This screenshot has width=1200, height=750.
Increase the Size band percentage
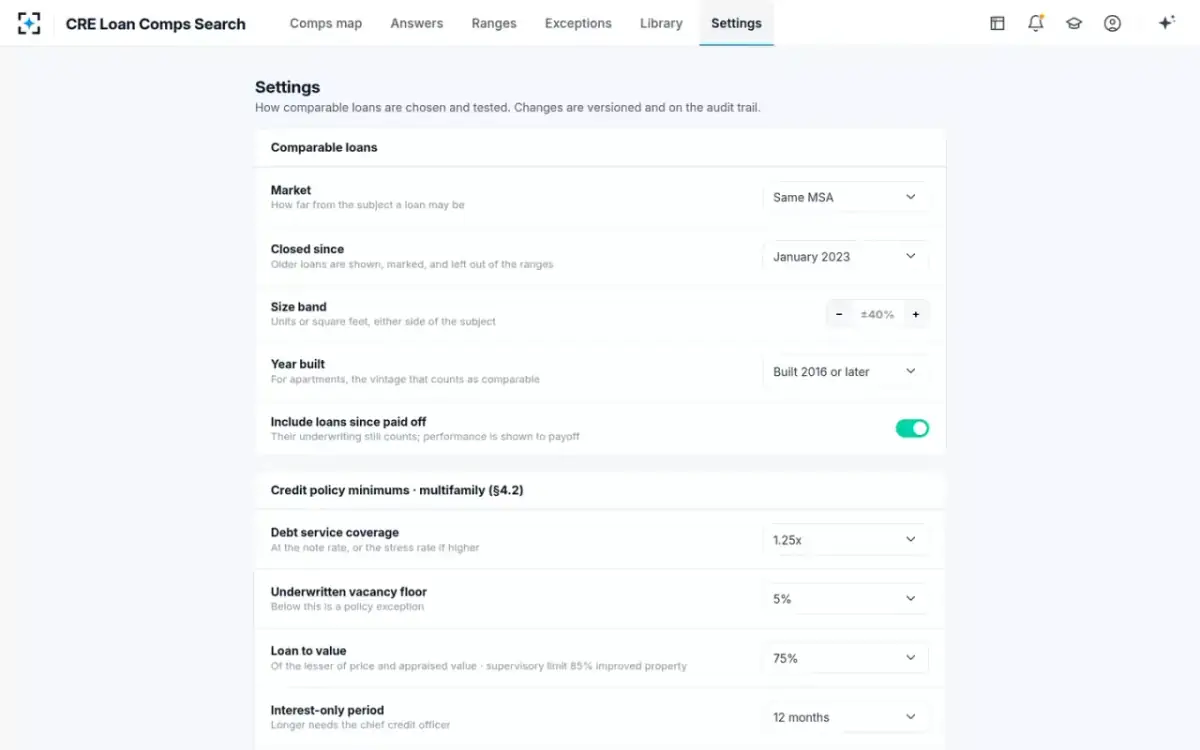tap(916, 314)
